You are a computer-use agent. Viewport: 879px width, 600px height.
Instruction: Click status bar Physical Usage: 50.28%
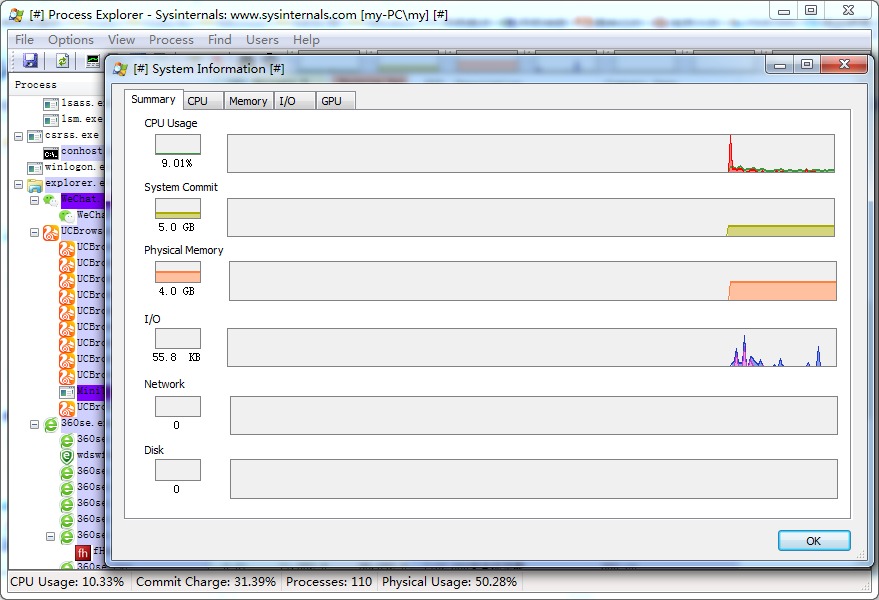[449, 582]
